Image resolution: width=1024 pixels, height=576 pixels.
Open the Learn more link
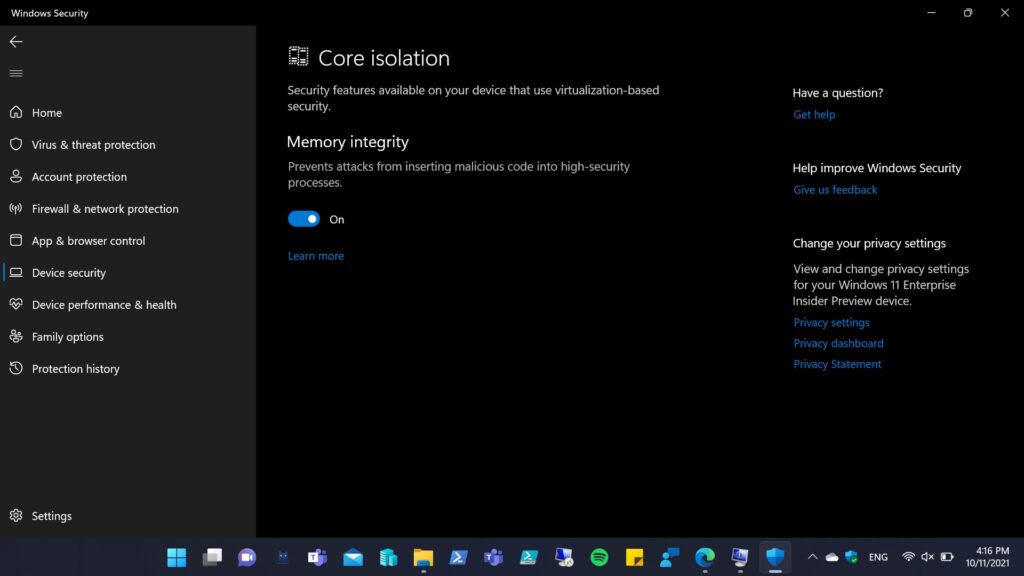pos(315,256)
